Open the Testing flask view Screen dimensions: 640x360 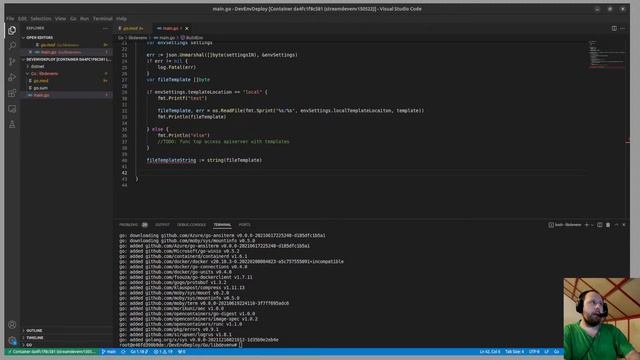[x=12, y=124]
